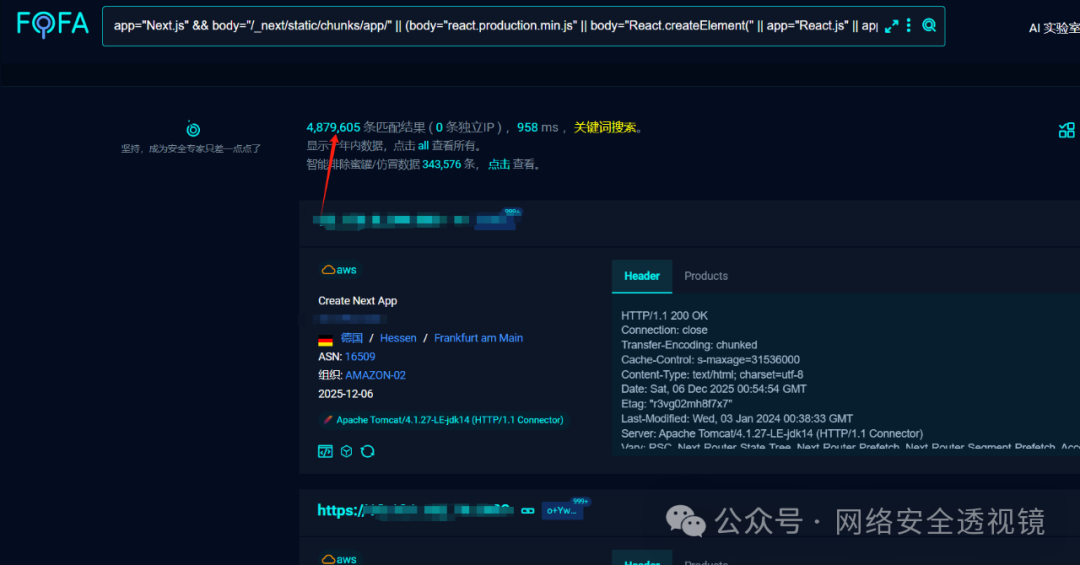Screen dimensions: 1080x565
Task: Click the Etag header line
Action: point(676,404)
